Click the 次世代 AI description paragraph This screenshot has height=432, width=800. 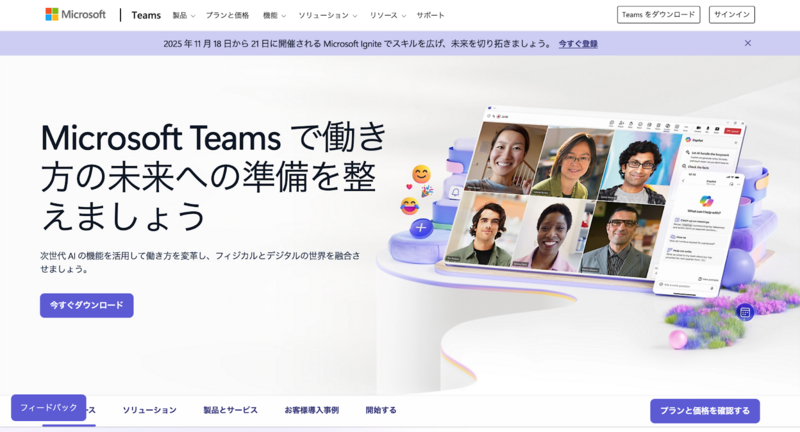(x=201, y=262)
